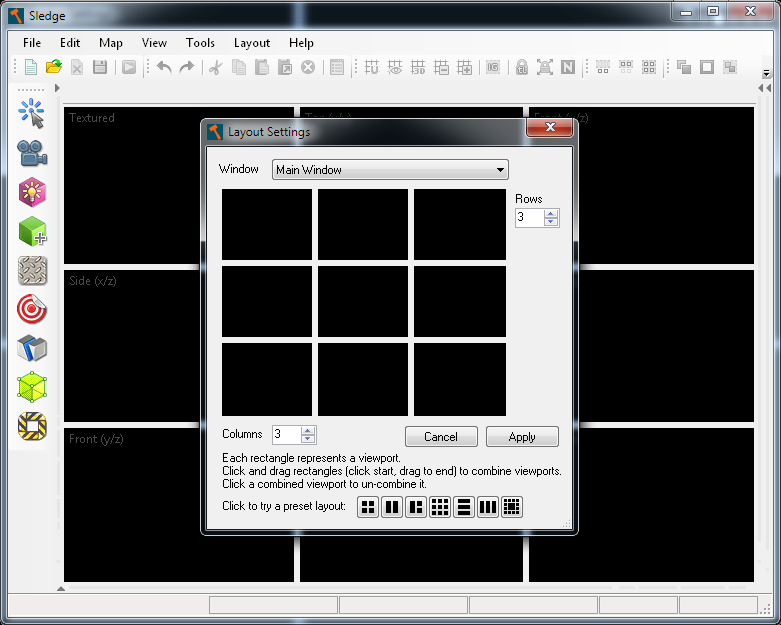
Task: Toggle snap to grid magnet icon
Action: (x=372, y=67)
